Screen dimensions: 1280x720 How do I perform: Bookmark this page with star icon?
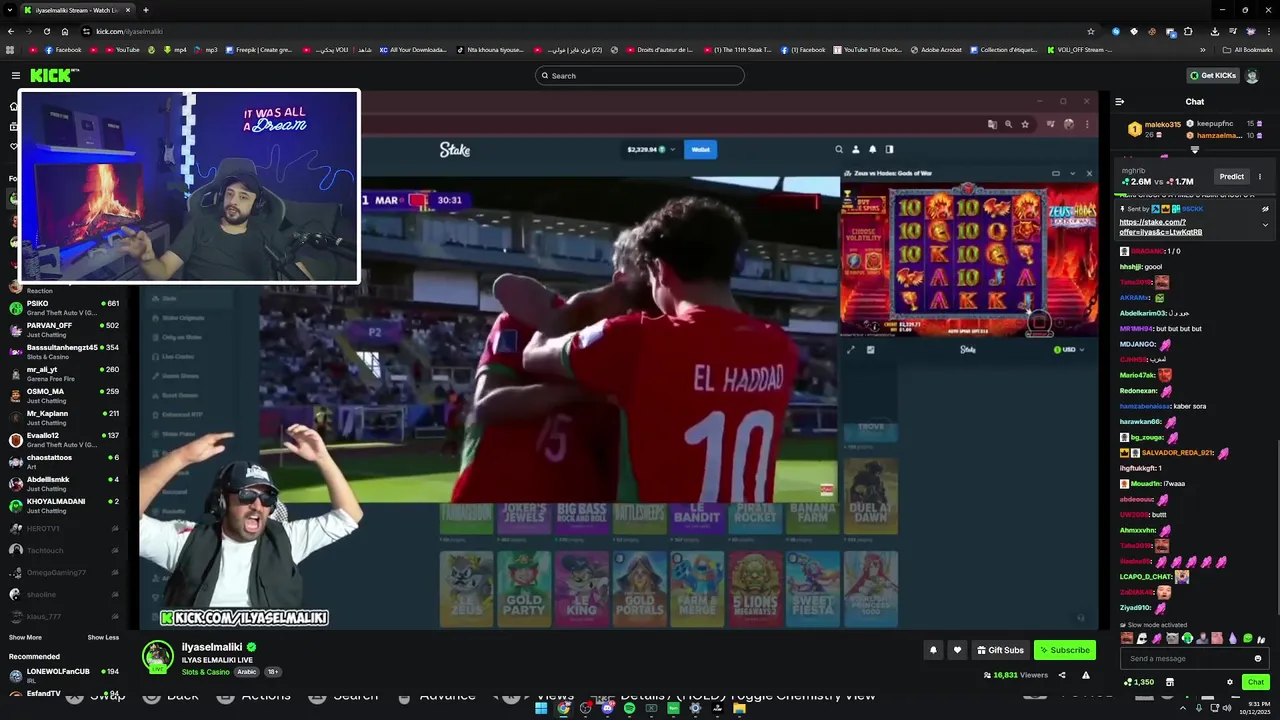coord(1090,31)
